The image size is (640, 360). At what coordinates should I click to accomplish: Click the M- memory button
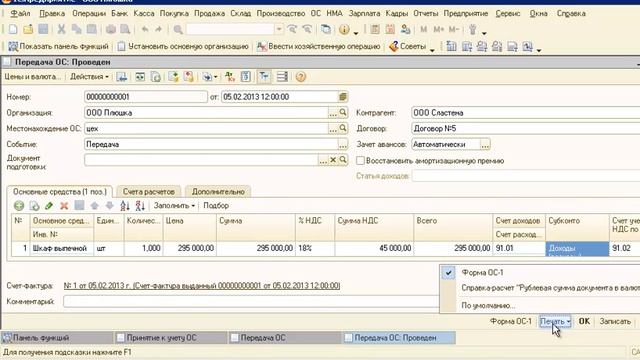(454, 29)
